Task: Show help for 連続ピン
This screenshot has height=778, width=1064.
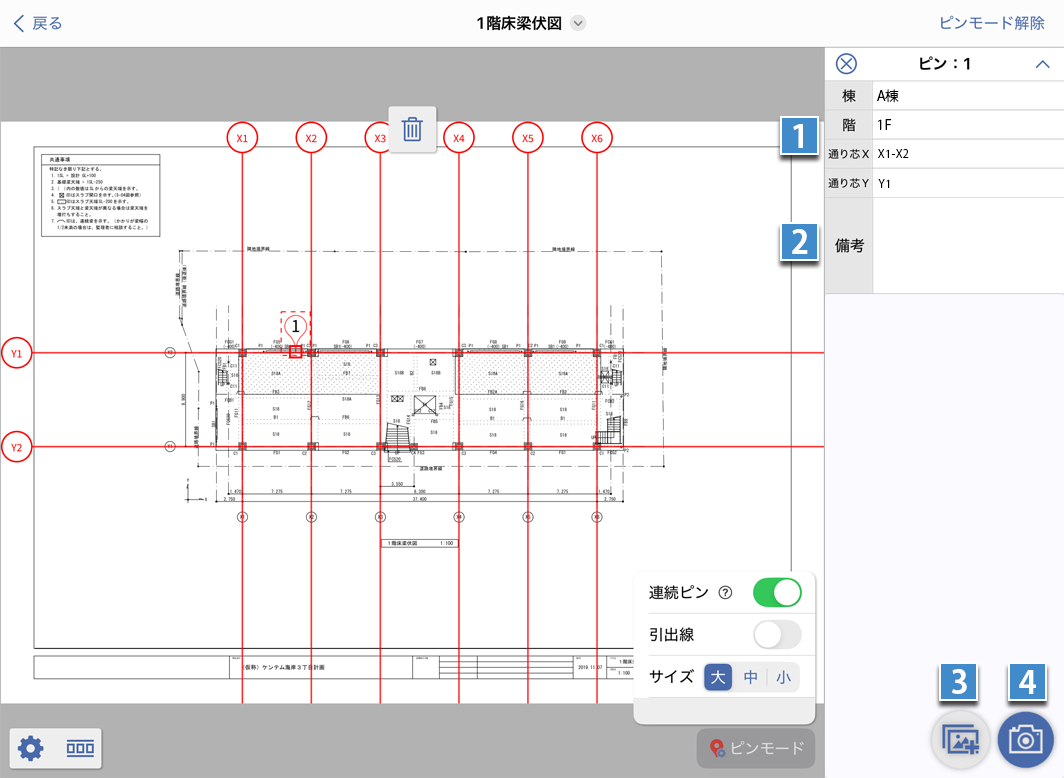Action: [725, 592]
